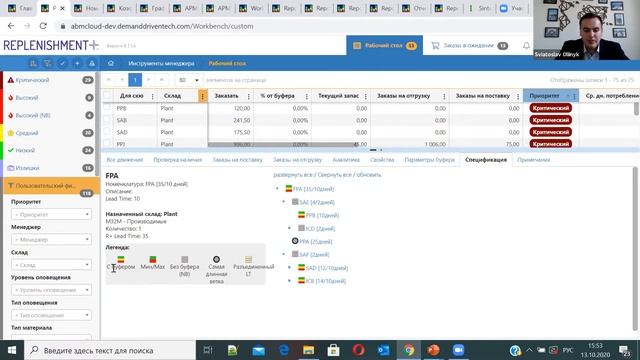Open column menu for Заказы на отгрузку
The image size is (640, 360).
[444, 96]
